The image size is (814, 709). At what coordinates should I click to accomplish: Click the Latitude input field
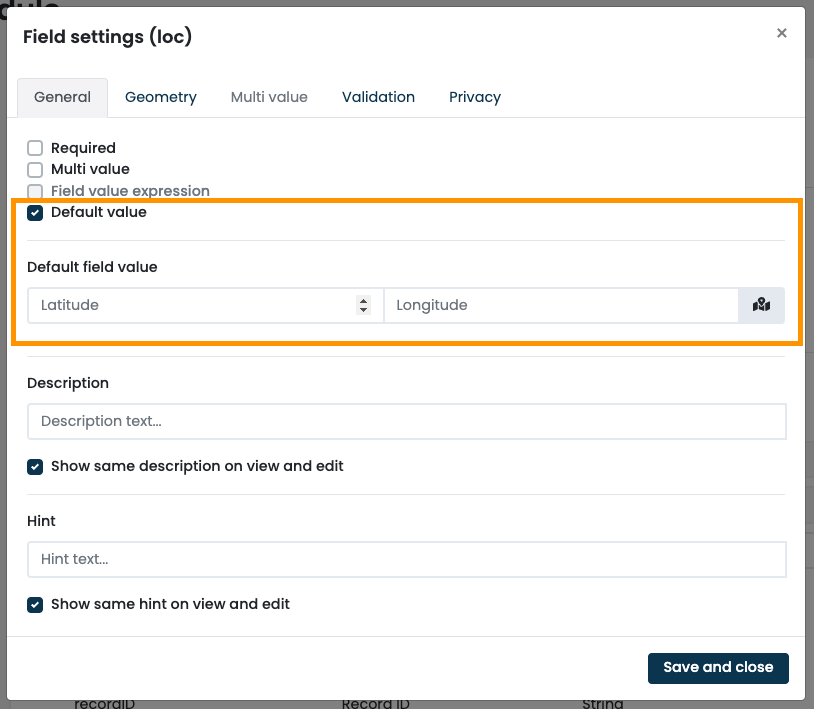tap(180, 305)
